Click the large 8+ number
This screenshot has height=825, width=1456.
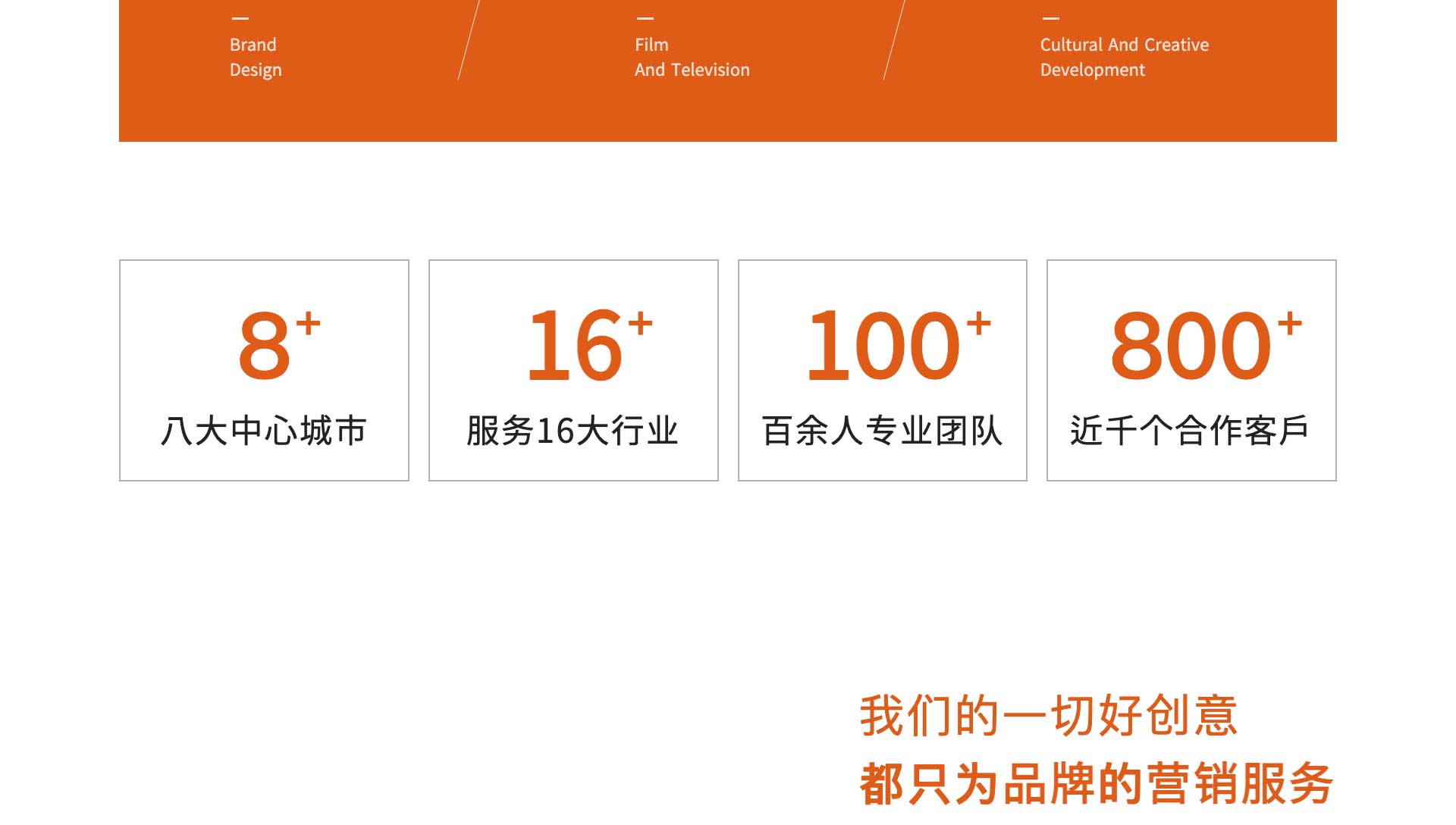point(279,344)
